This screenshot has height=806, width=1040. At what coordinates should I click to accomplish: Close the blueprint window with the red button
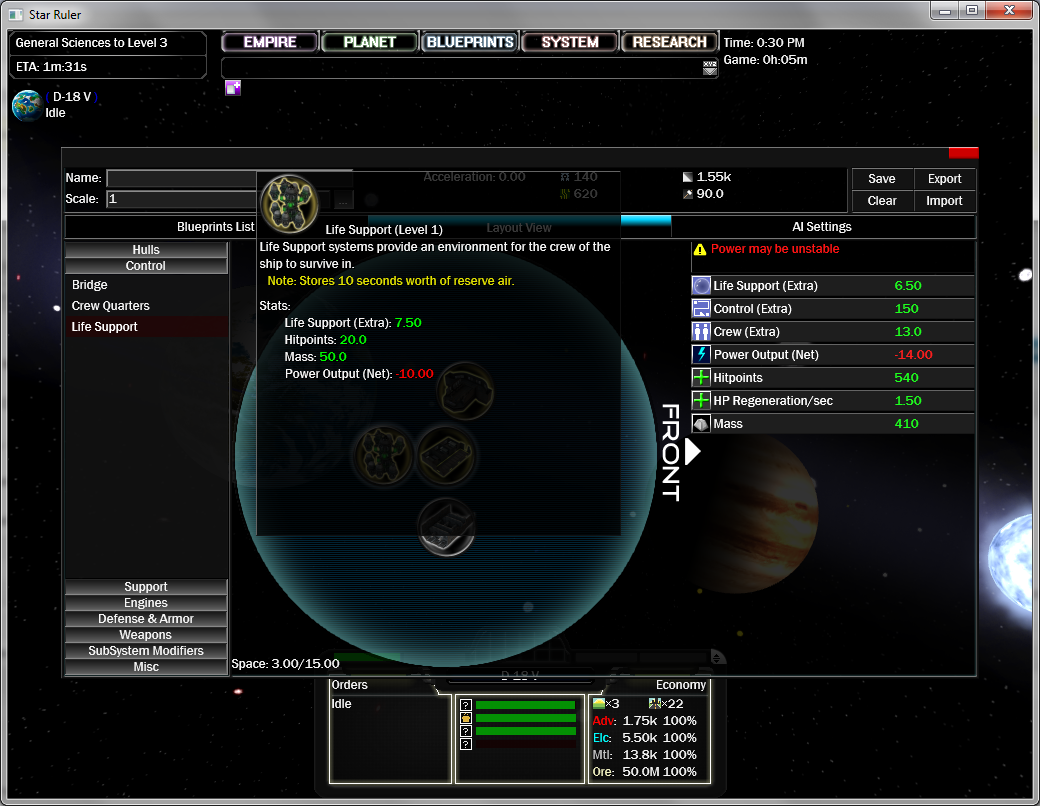pos(963,153)
